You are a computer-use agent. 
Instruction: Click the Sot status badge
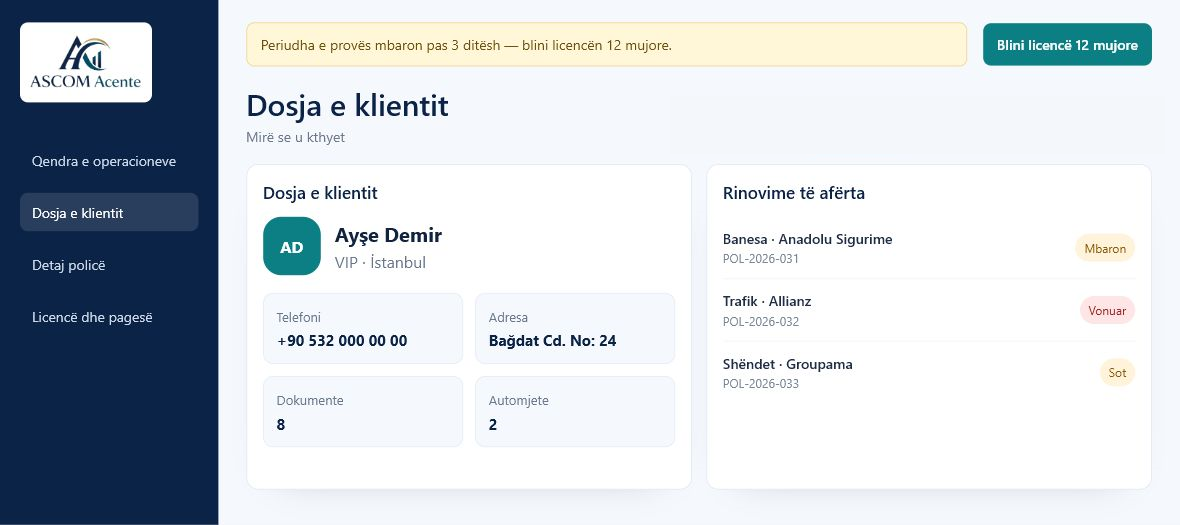1118,373
